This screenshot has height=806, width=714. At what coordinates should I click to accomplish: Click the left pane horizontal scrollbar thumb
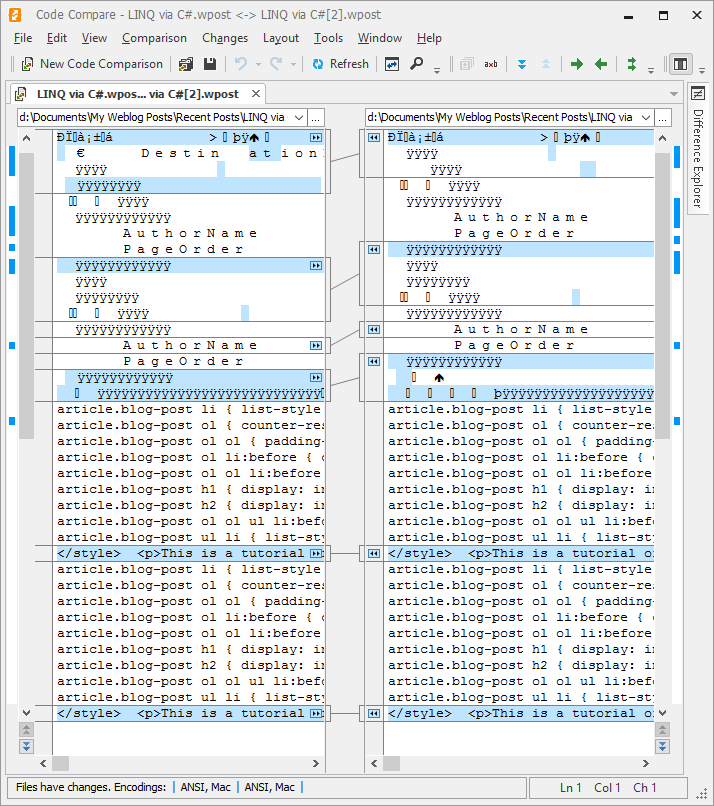[x=60, y=764]
